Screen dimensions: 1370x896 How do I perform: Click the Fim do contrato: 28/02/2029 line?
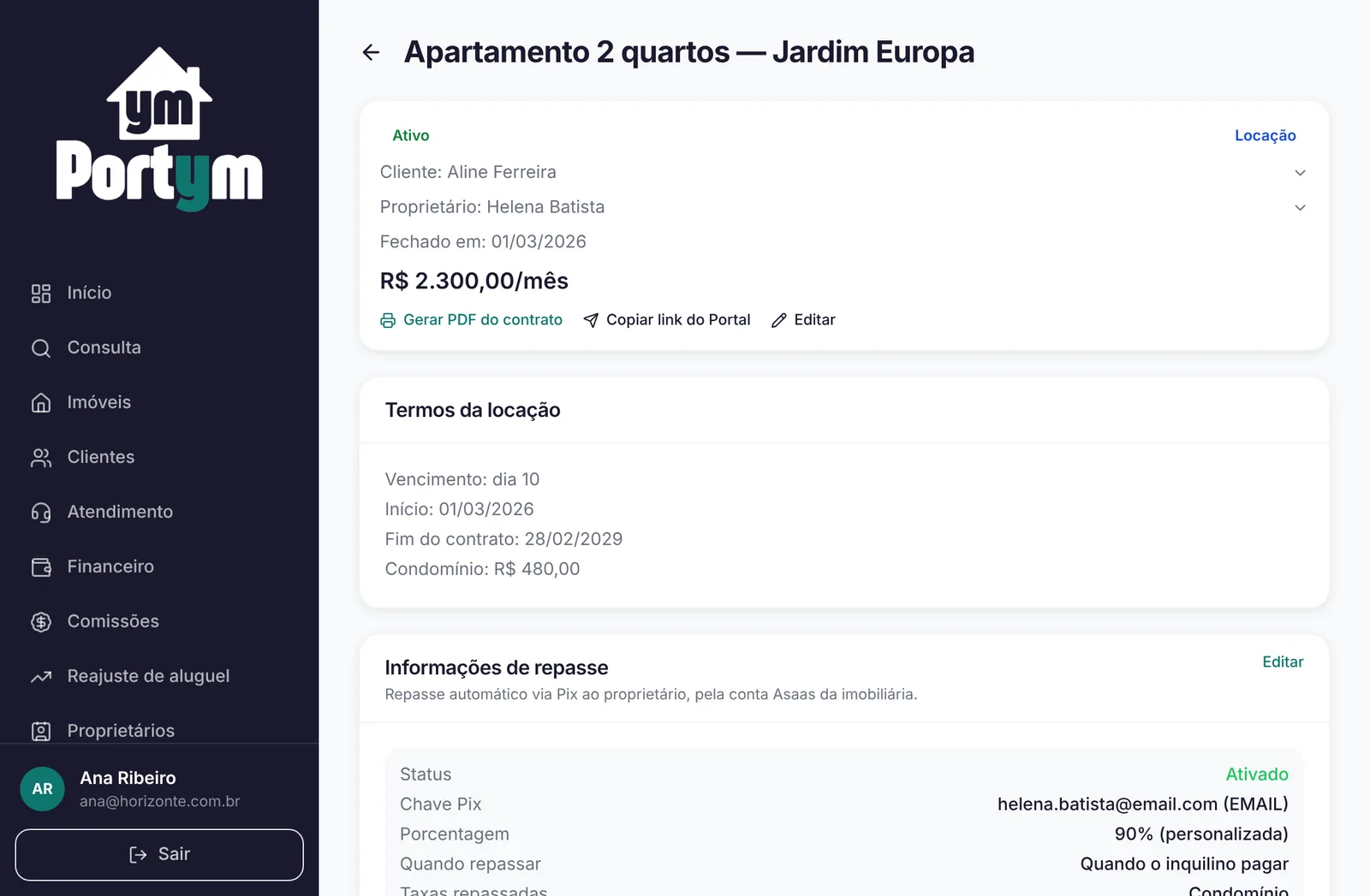pyautogui.click(x=503, y=539)
